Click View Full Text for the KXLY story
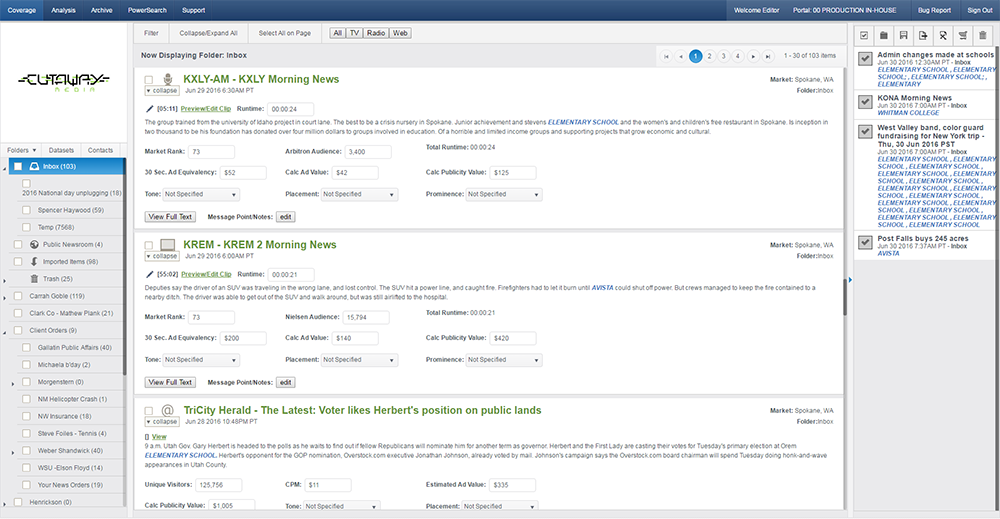Viewport: 1000px width, 519px height. pos(170,217)
